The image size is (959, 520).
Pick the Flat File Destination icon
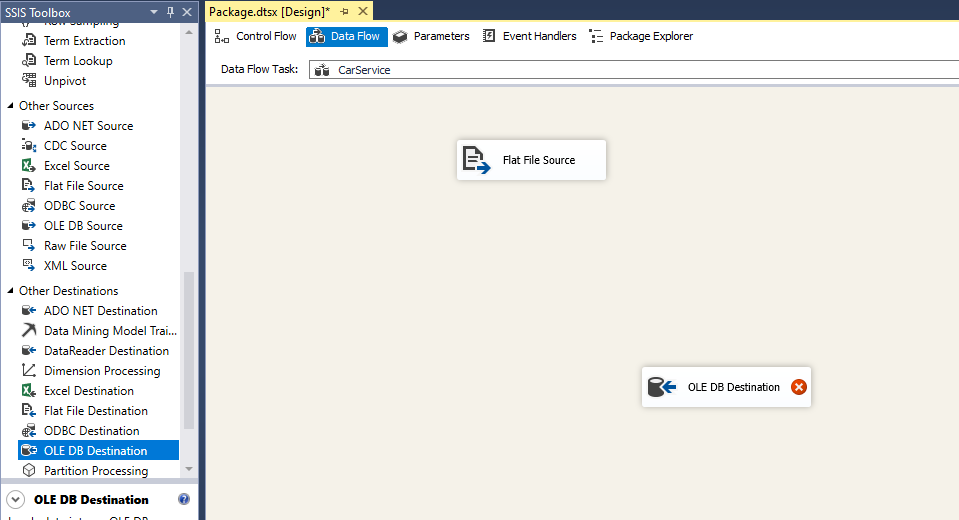point(29,410)
